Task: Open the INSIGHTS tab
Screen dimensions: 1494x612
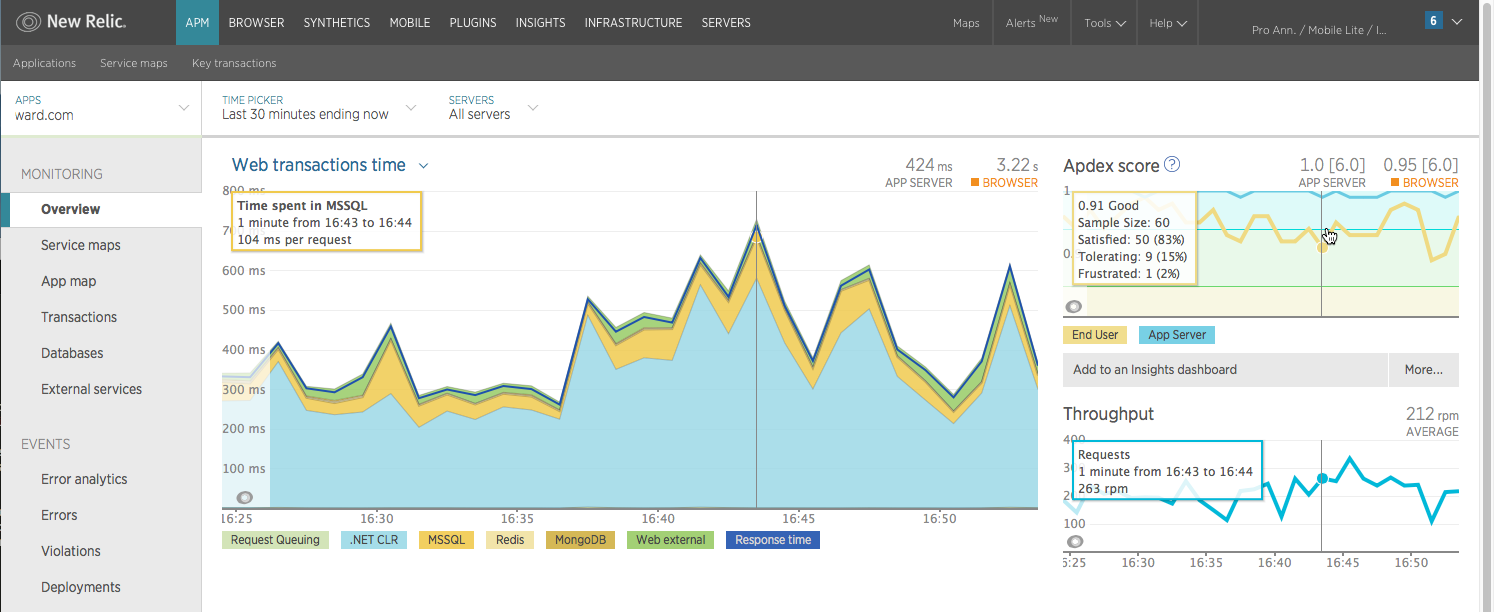Action: pyautogui.click(x=540, y=23)
